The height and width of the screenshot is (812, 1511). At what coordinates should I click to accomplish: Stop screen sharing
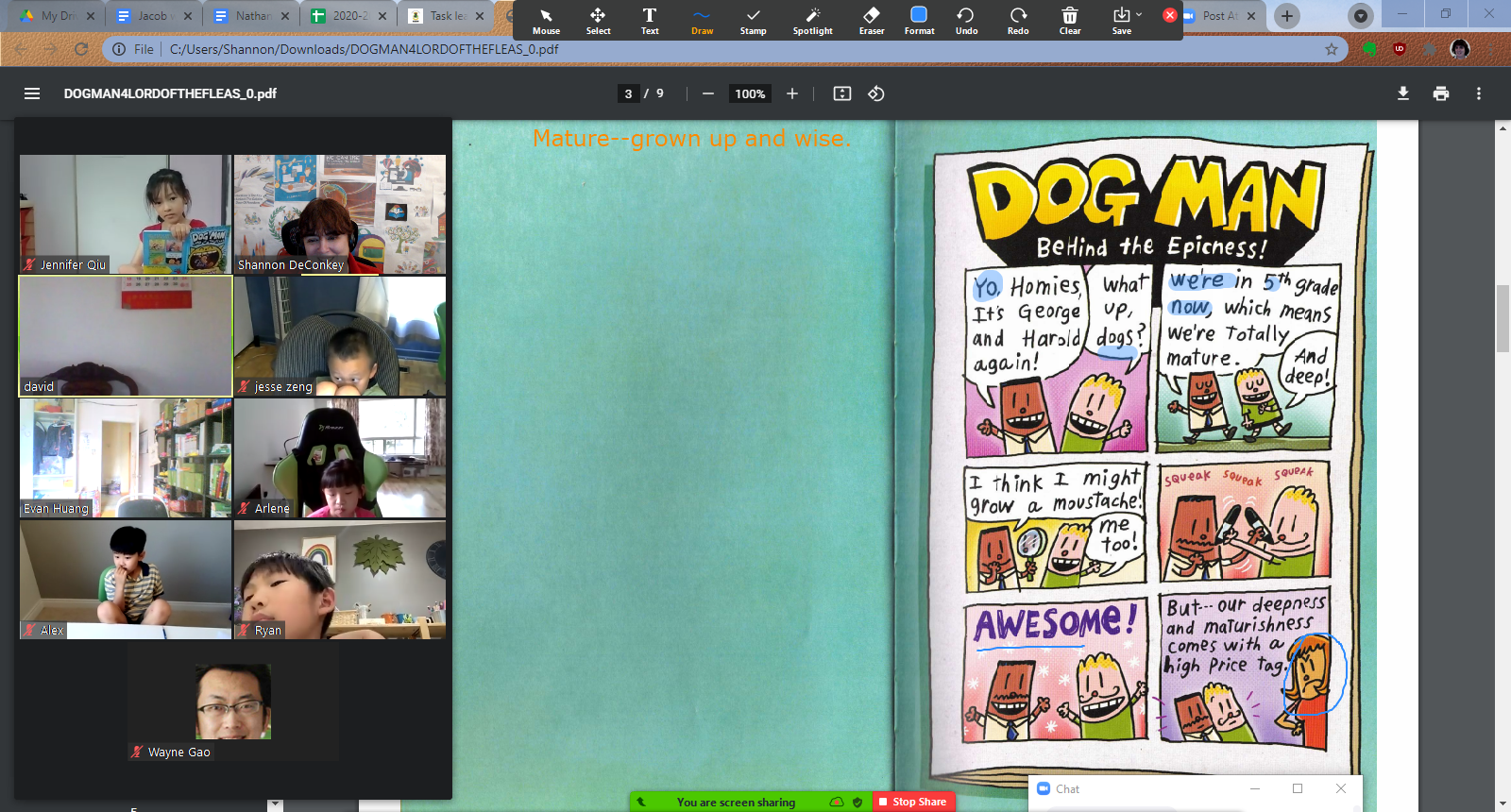pyautogui.click(x=912, y=802)
